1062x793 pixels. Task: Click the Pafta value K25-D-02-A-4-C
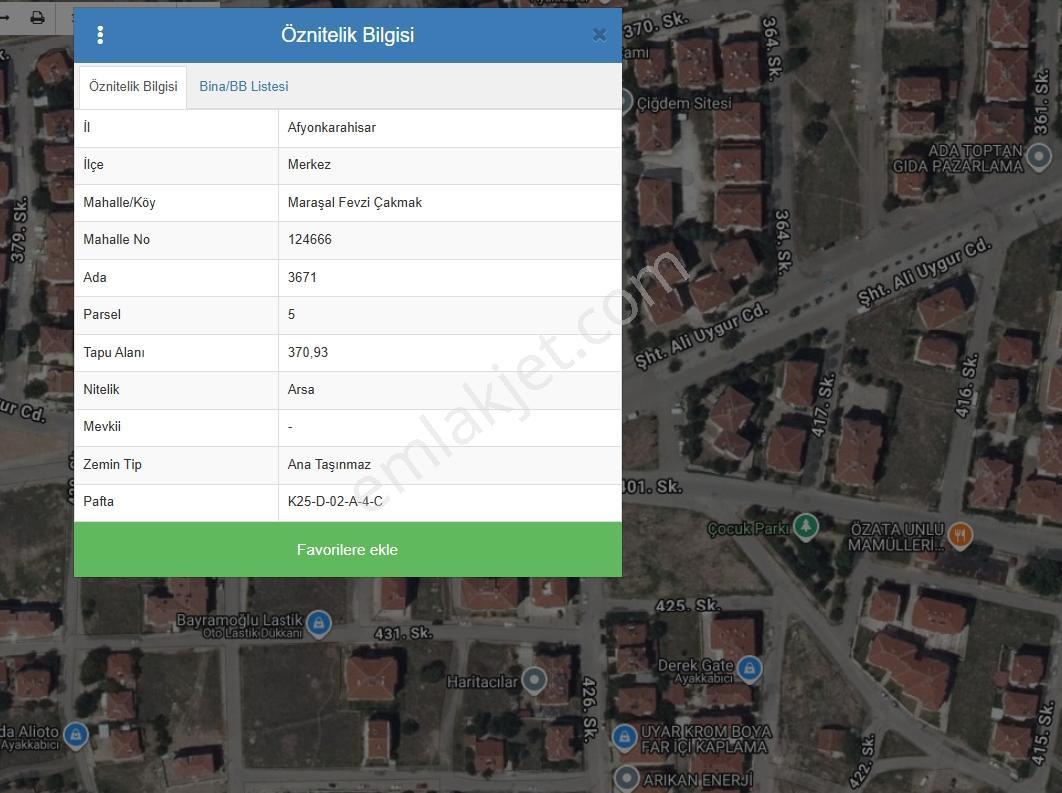[335, 502]
